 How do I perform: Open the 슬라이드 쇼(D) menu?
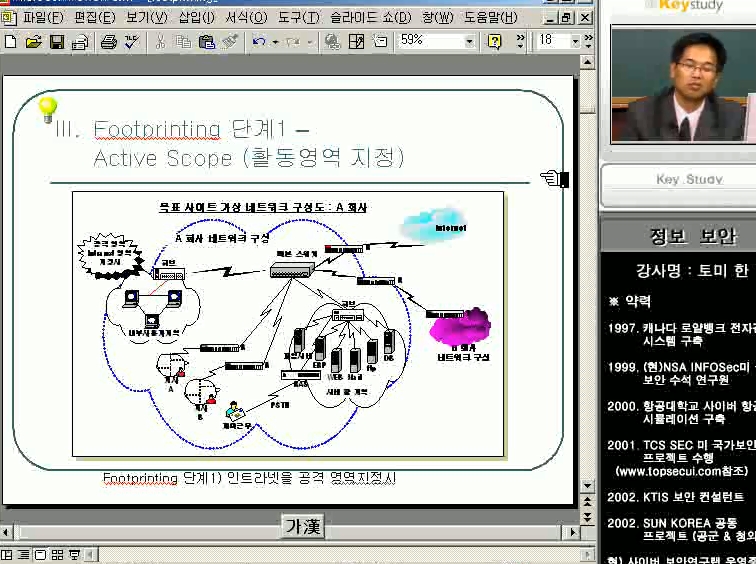coord(370,18)
